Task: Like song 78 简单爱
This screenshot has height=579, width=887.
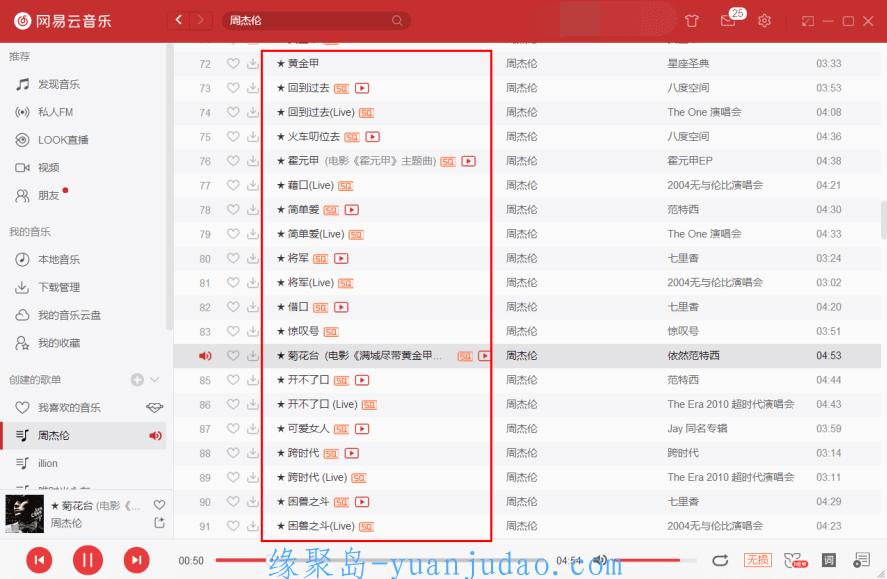Action: 232,209
